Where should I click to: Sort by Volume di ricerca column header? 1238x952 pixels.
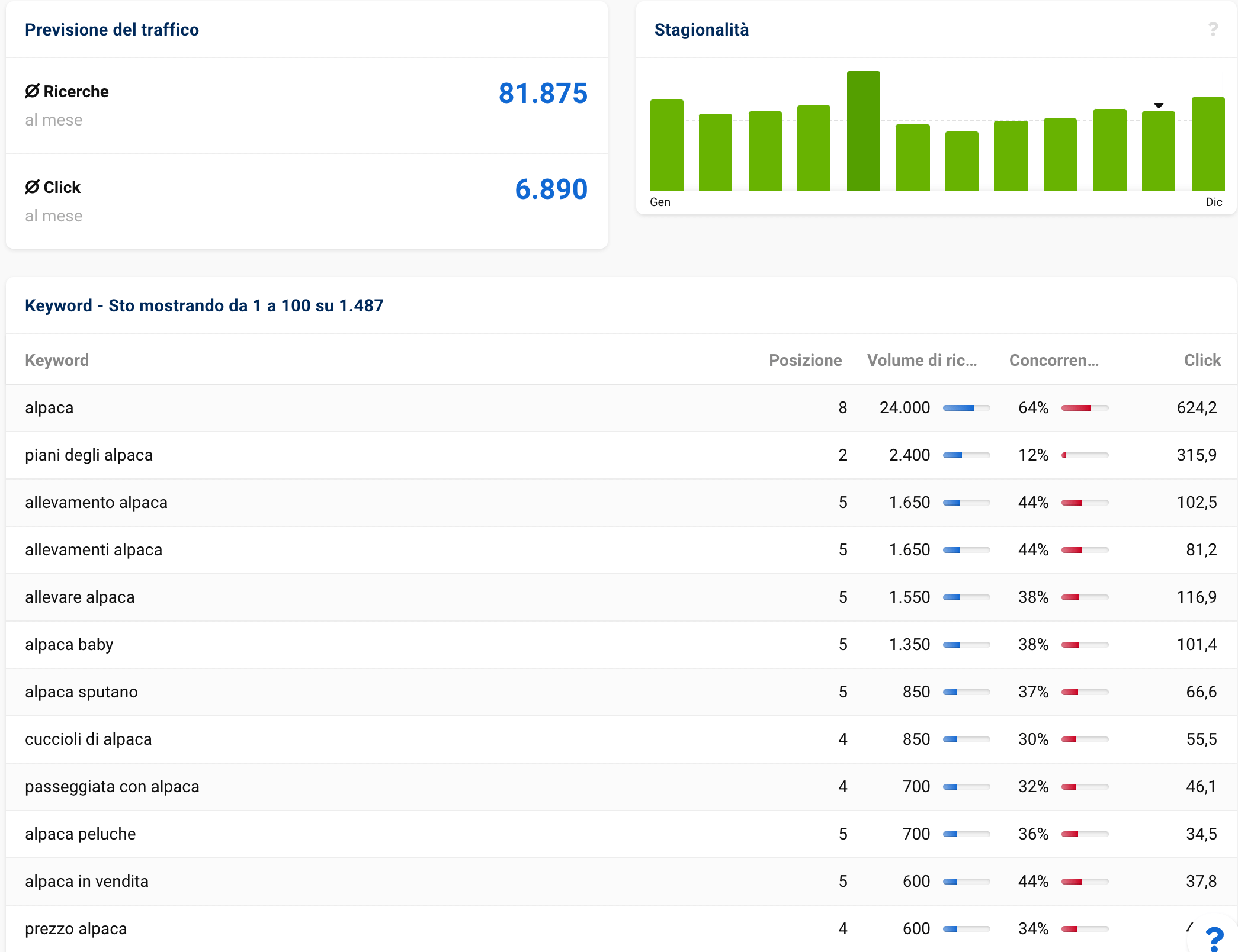[922, 360]
